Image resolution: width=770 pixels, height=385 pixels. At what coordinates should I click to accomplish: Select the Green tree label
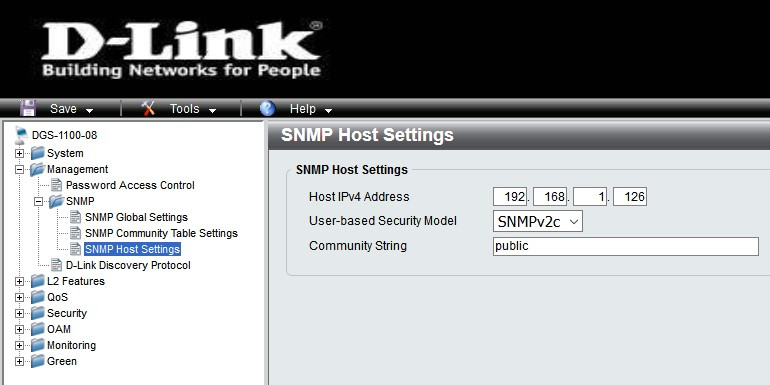(x=62, y=361)
